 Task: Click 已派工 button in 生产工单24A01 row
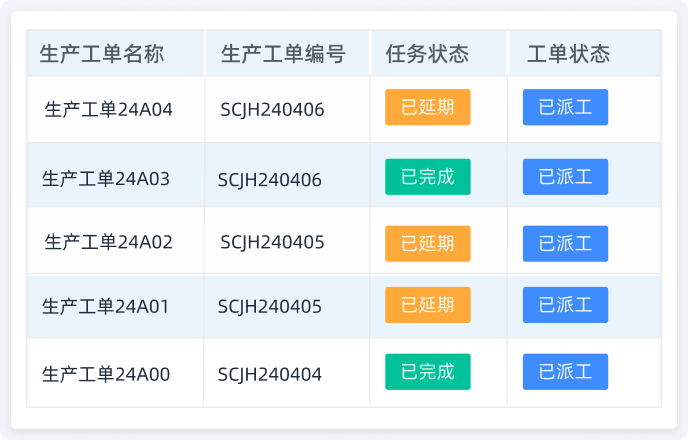565,305
